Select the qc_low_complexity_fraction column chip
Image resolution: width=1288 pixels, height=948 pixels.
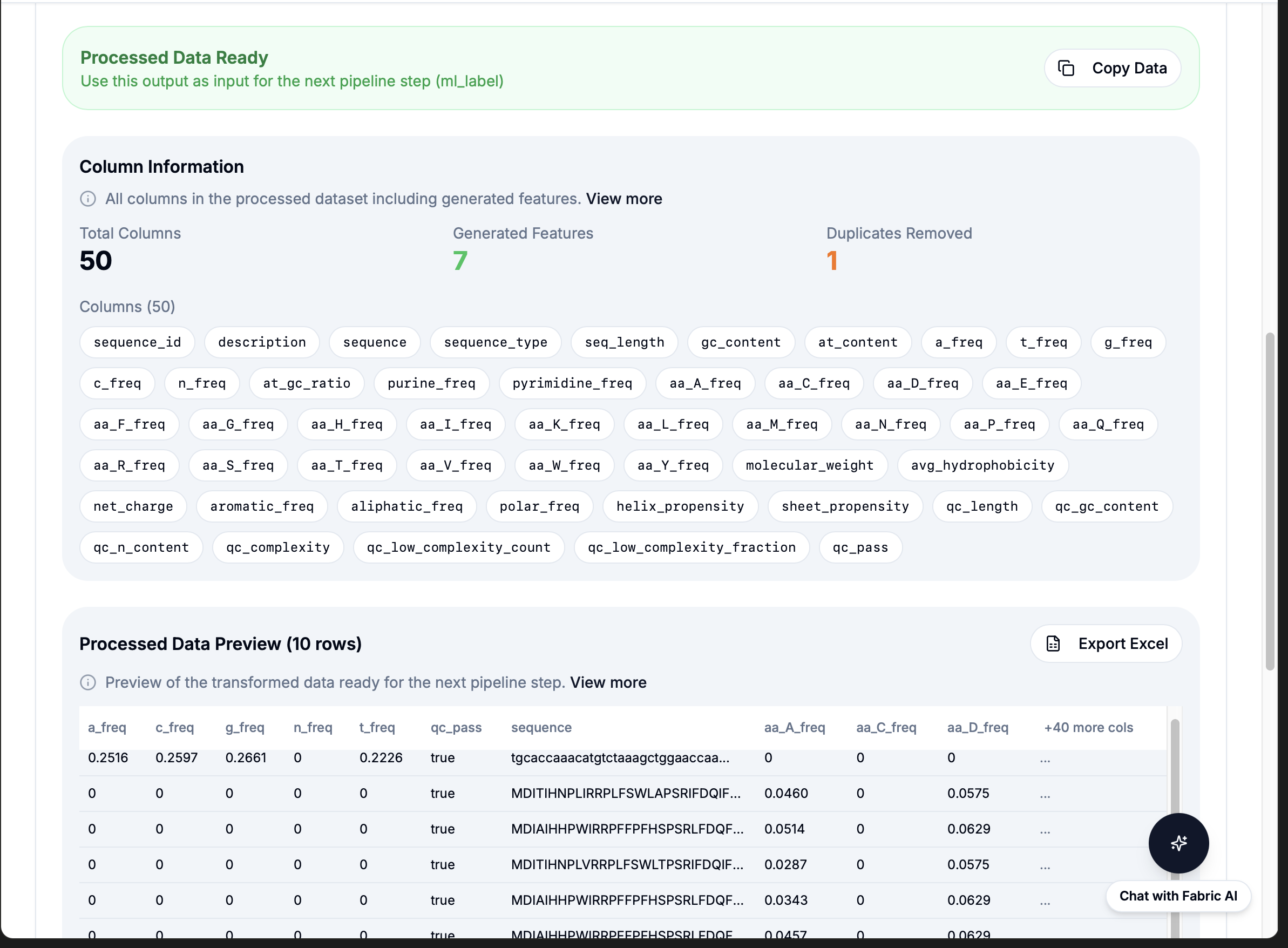click(x=692, y=547)
